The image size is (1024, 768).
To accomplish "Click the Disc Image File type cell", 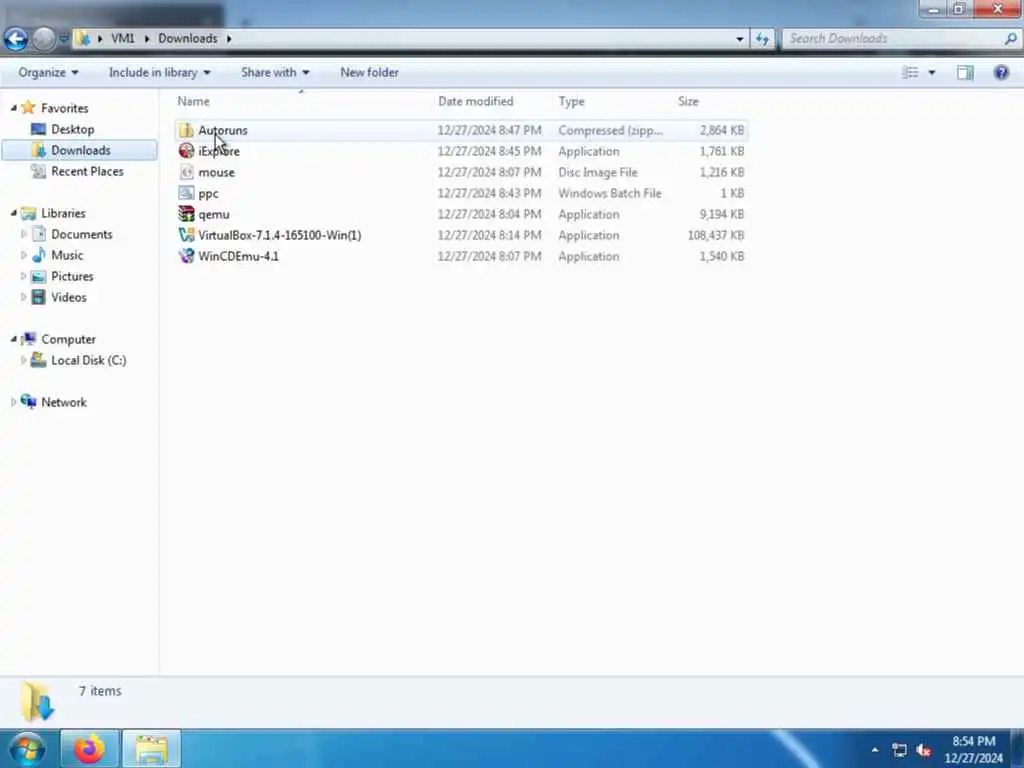I will pos(598,172).
